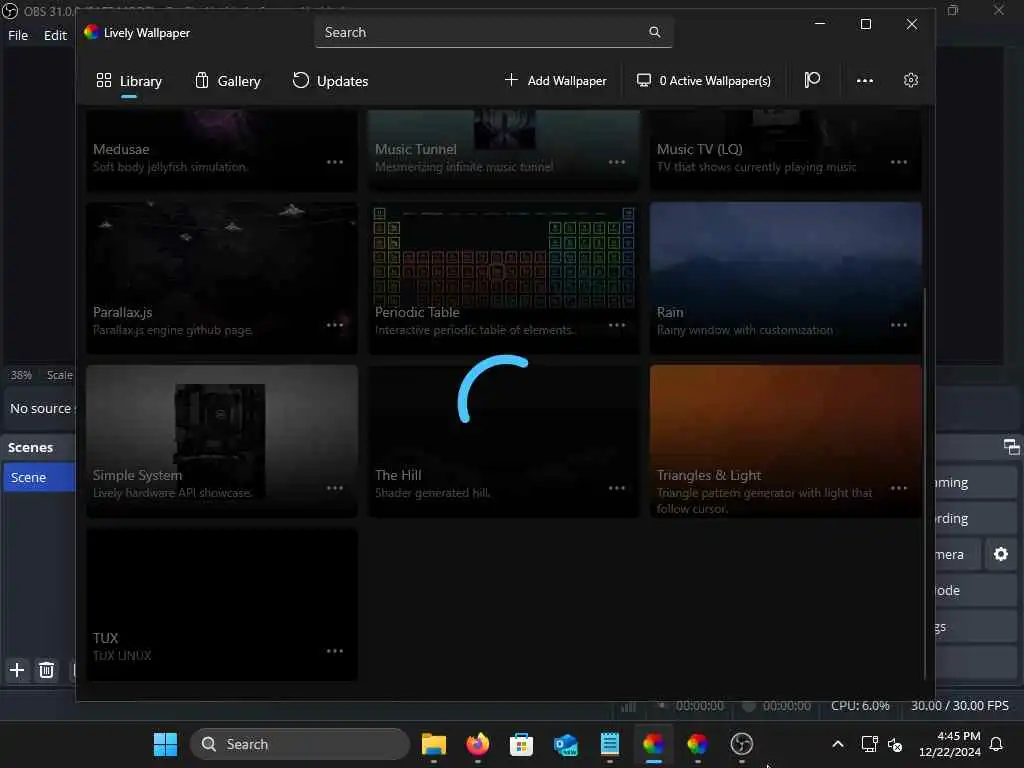
Task: Open the Updates tab
Action: [x=330, y=81]
